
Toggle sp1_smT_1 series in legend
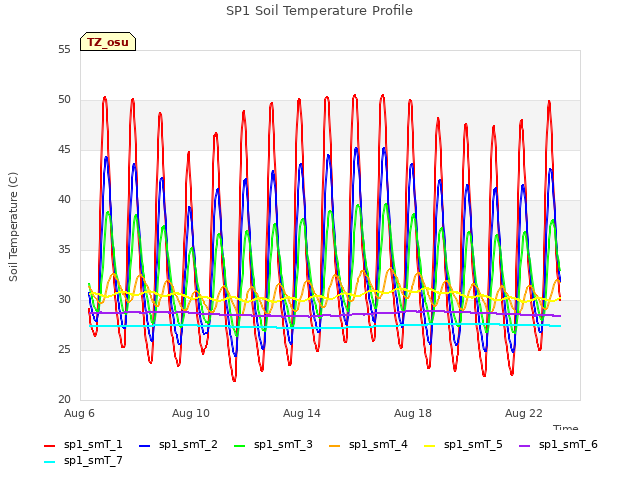[83, 444]
